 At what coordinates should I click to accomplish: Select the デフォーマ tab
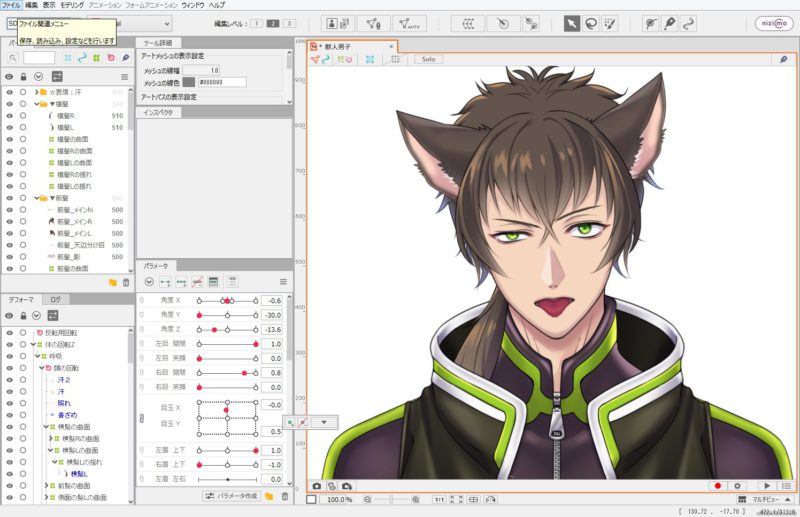pos(21,300)
